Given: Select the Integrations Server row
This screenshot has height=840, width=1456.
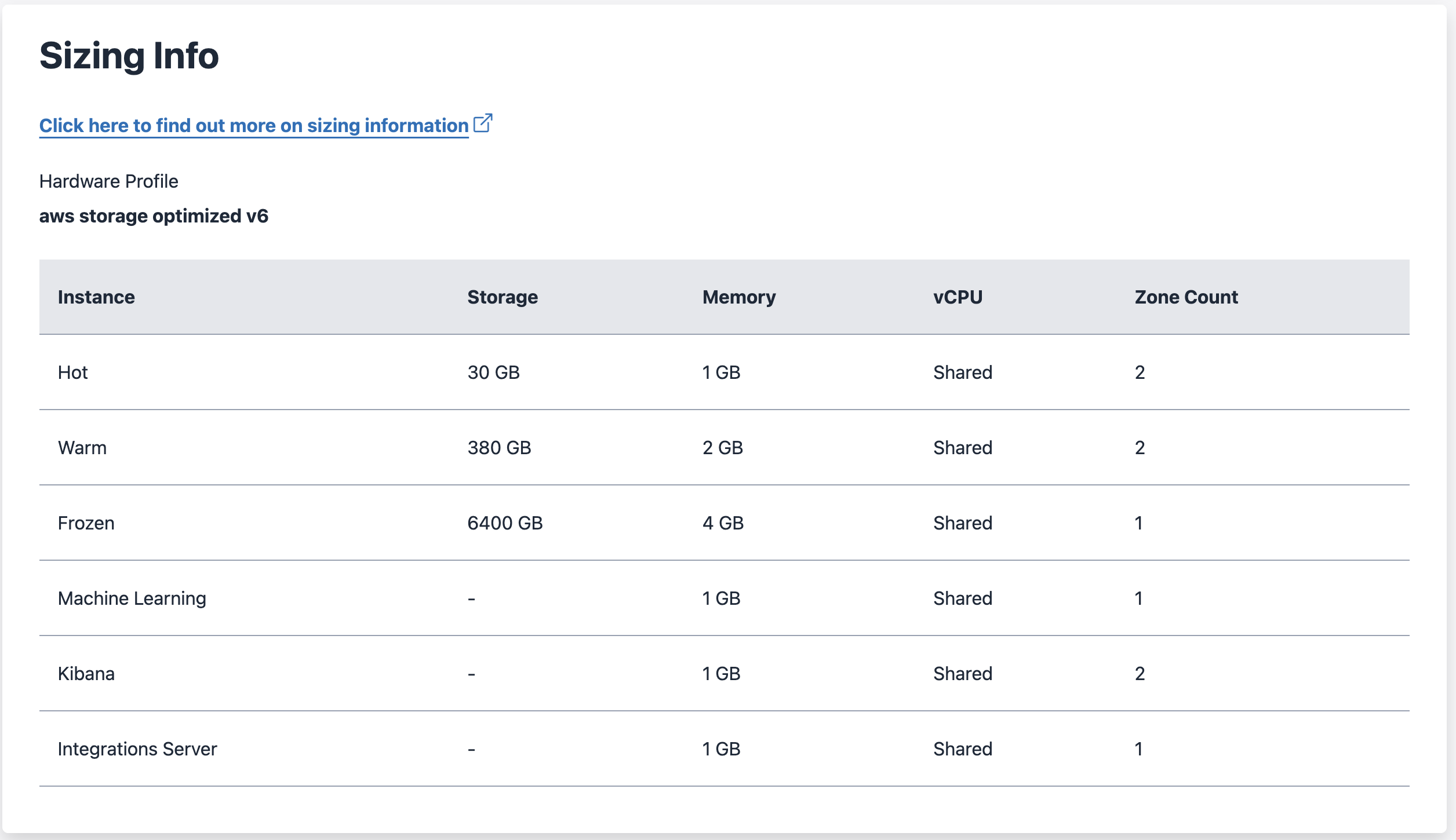Looking at the screenshot, I should [137, 748].
